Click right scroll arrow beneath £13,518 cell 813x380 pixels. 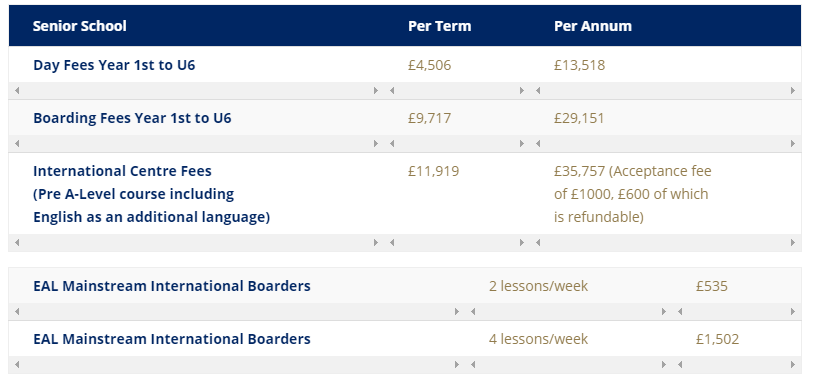coord(793,91)
